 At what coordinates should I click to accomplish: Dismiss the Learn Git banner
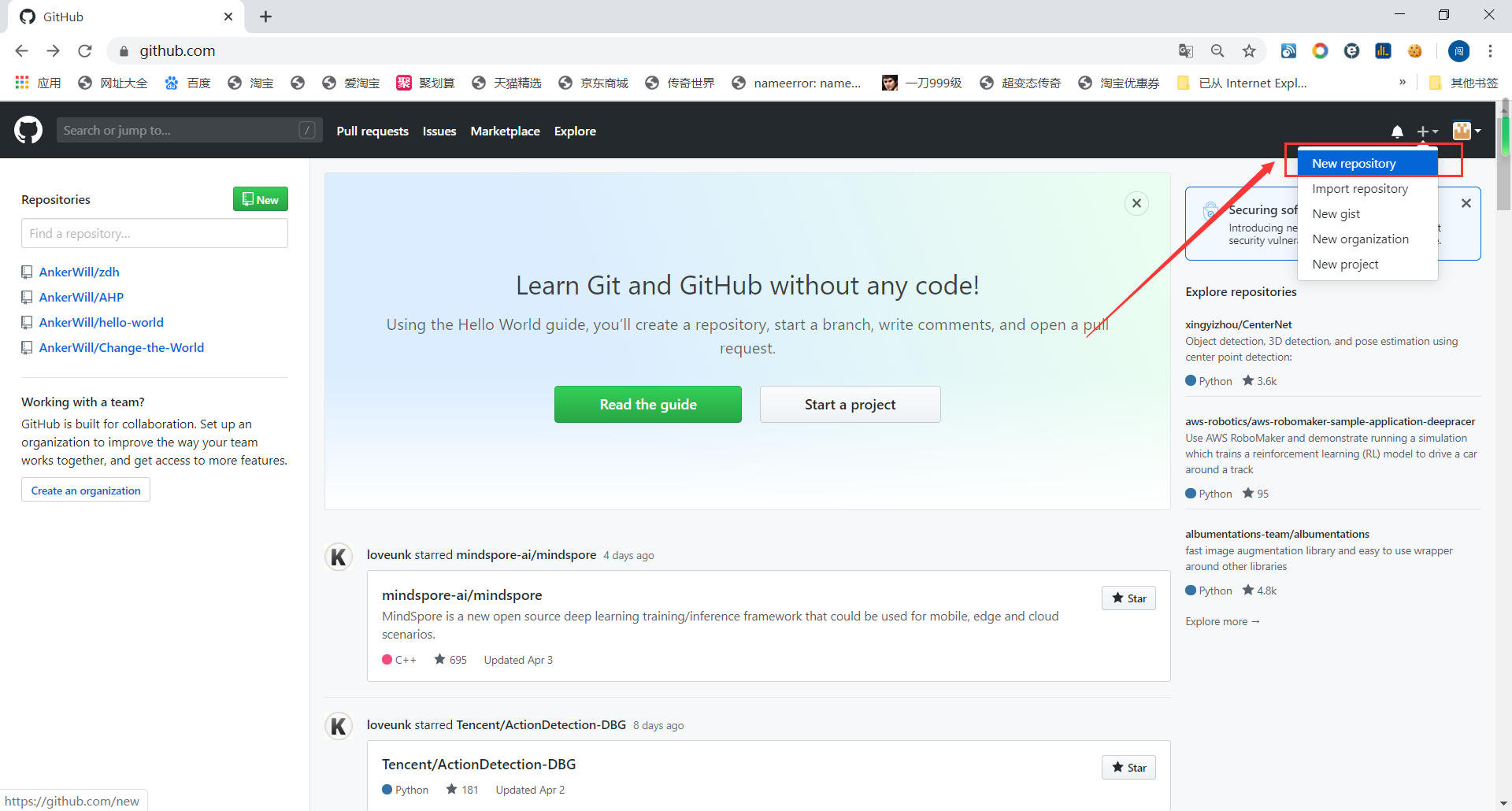tap(1136, 203)
